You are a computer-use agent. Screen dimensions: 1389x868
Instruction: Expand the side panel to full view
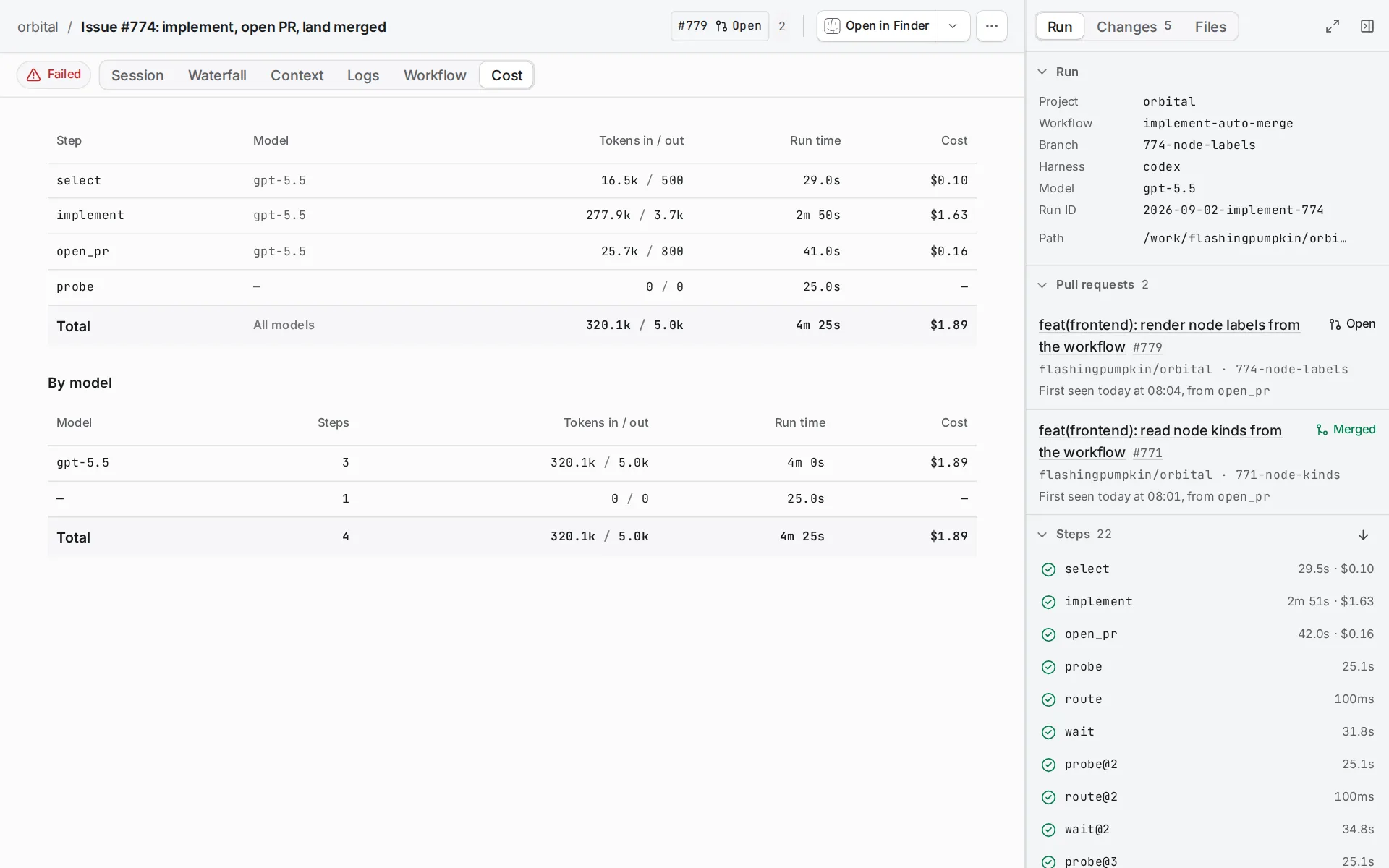(x=1332, y=26)
